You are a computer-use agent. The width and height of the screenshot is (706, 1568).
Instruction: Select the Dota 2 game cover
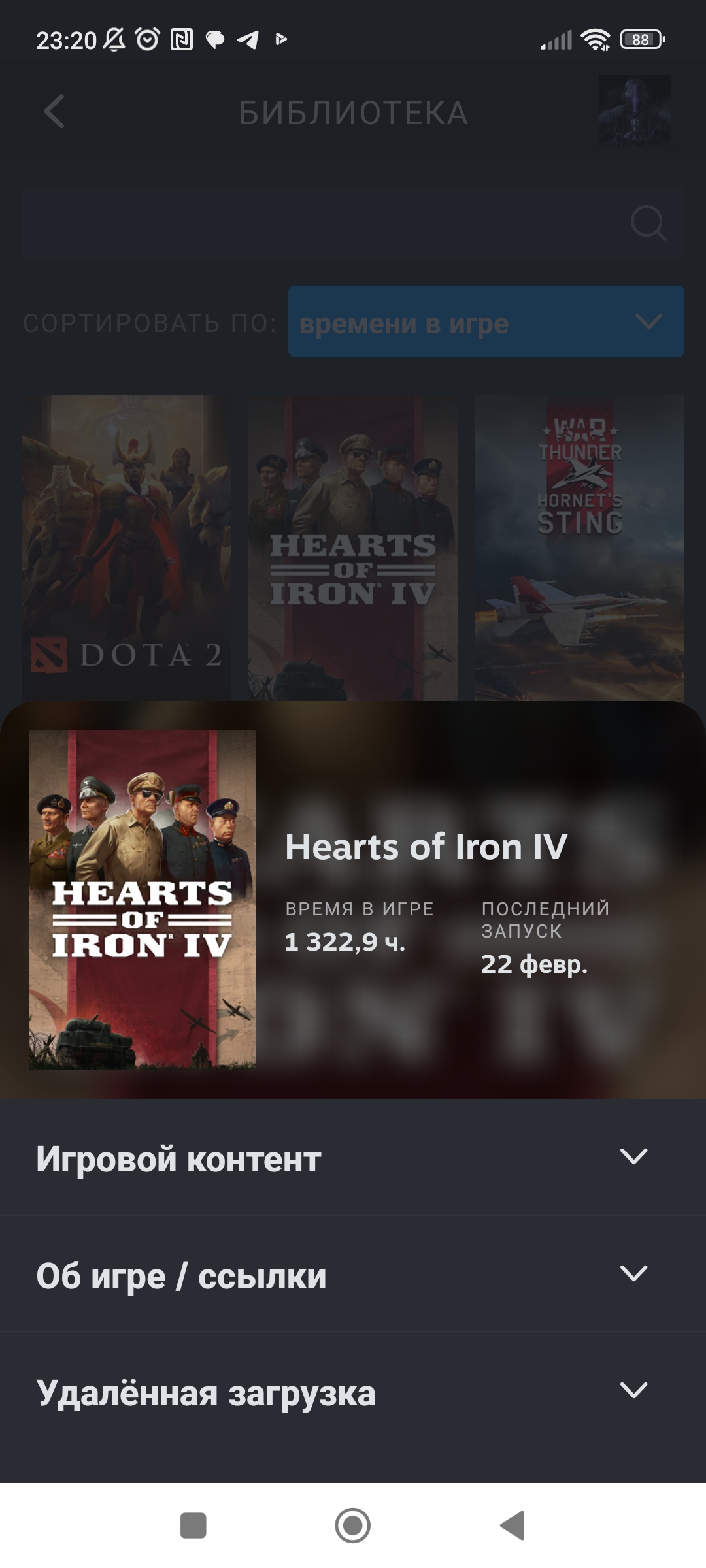point(126,547)
